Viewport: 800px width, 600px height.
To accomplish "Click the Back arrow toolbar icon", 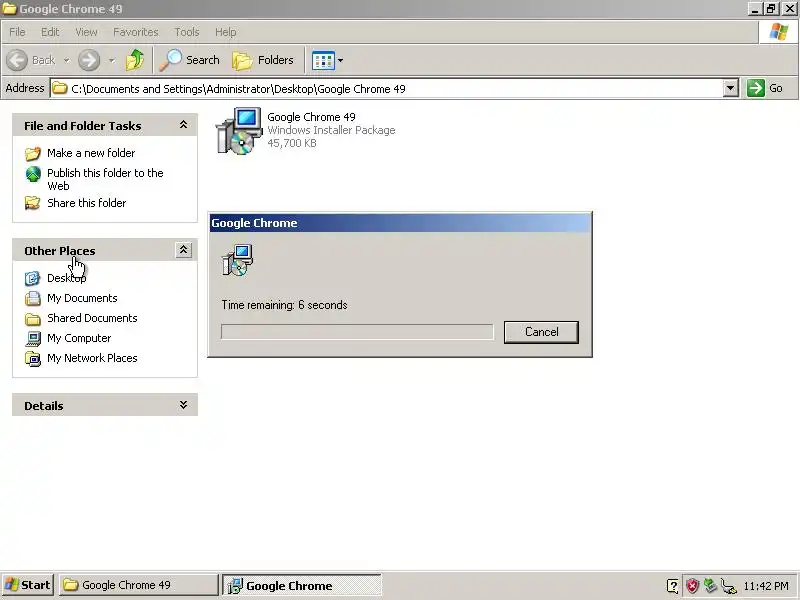I will coord(17,60).
